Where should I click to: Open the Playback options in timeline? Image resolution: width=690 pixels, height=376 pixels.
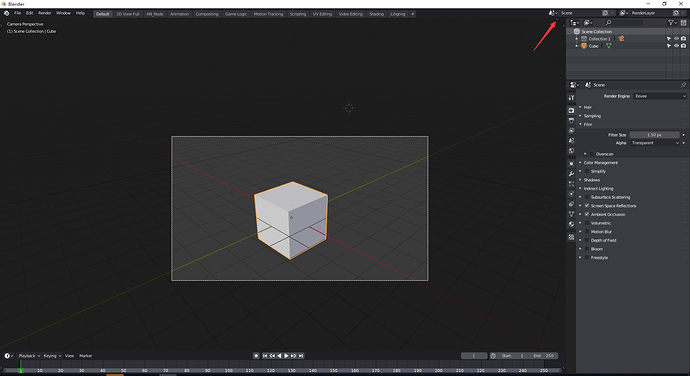[29, 356]
